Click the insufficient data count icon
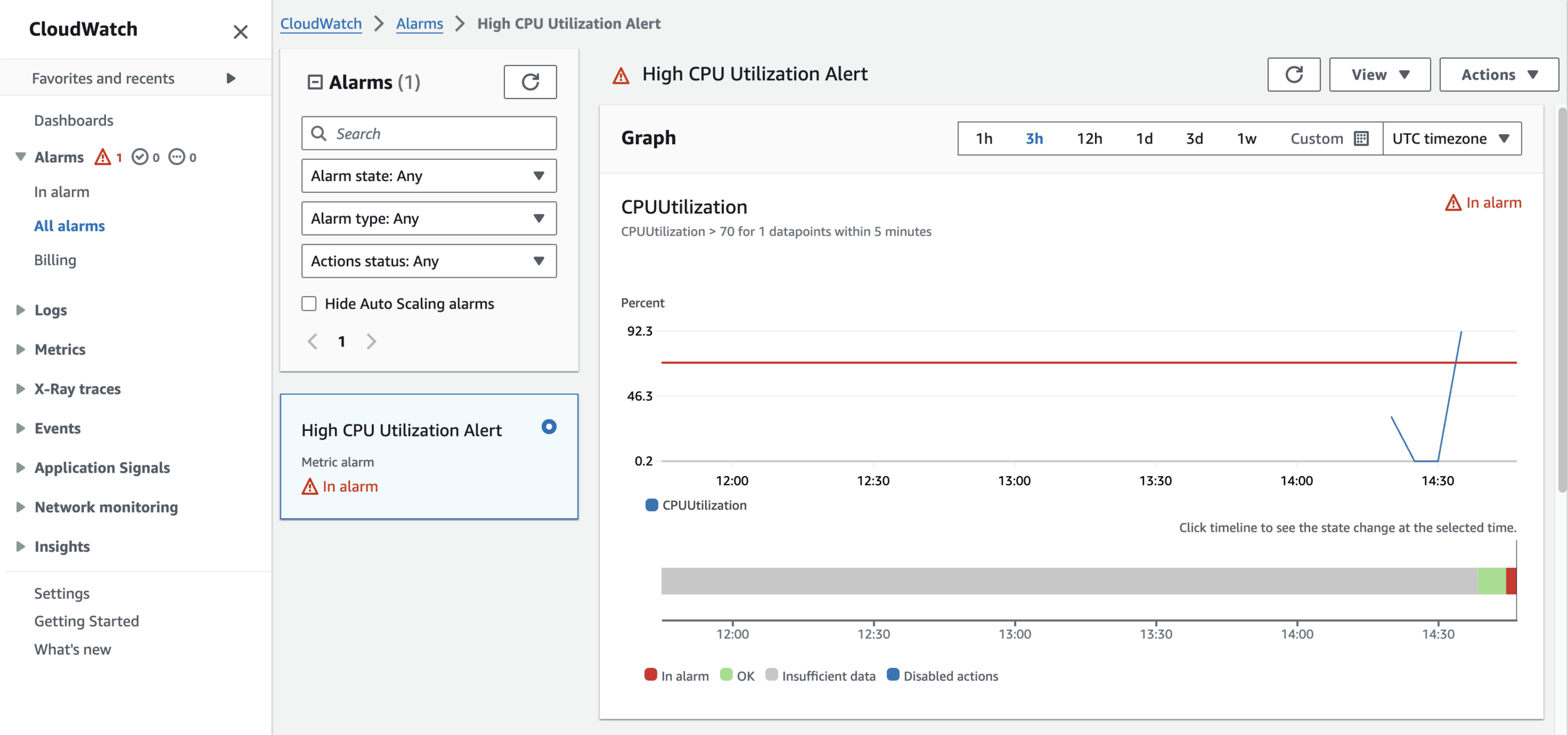This screenshot has width=1568, height=735. [x=177, y=157]
